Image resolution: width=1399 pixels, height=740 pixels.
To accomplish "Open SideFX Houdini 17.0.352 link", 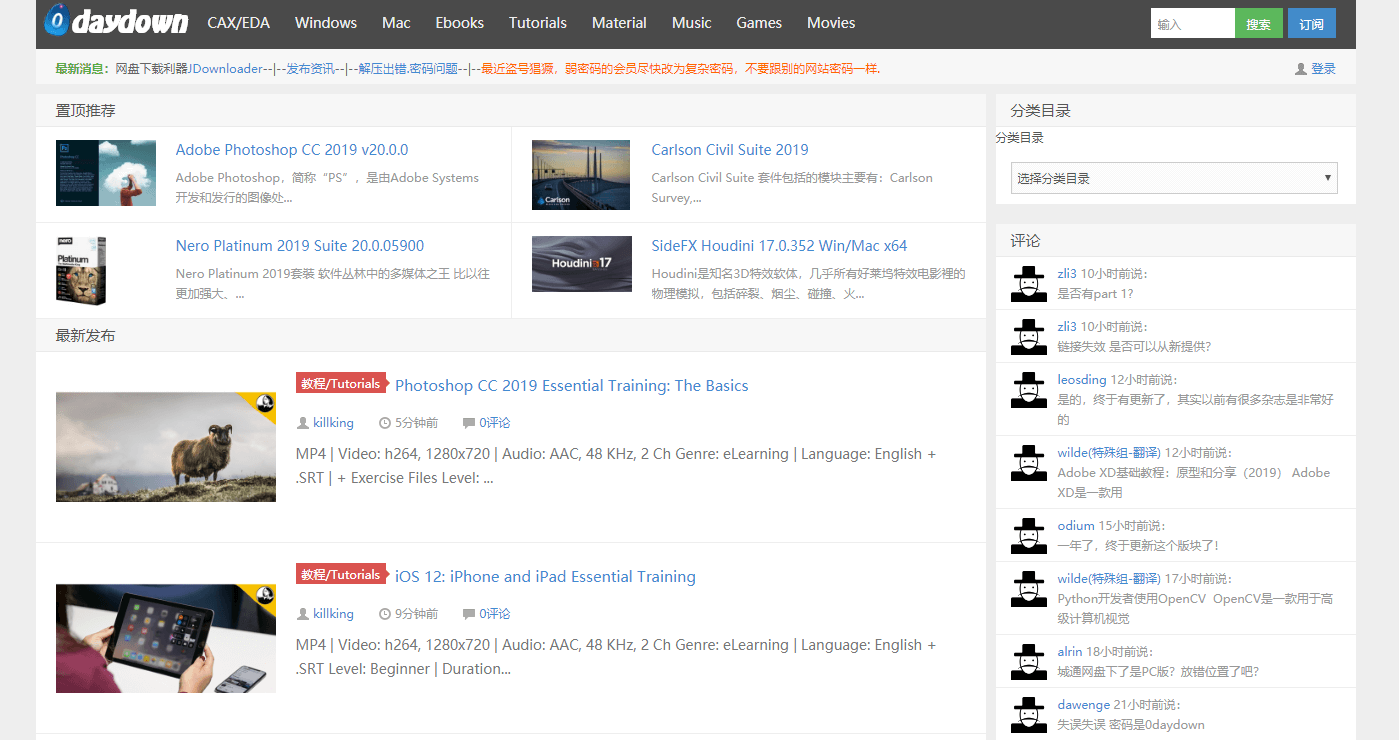I will click(x=780, y=246).
